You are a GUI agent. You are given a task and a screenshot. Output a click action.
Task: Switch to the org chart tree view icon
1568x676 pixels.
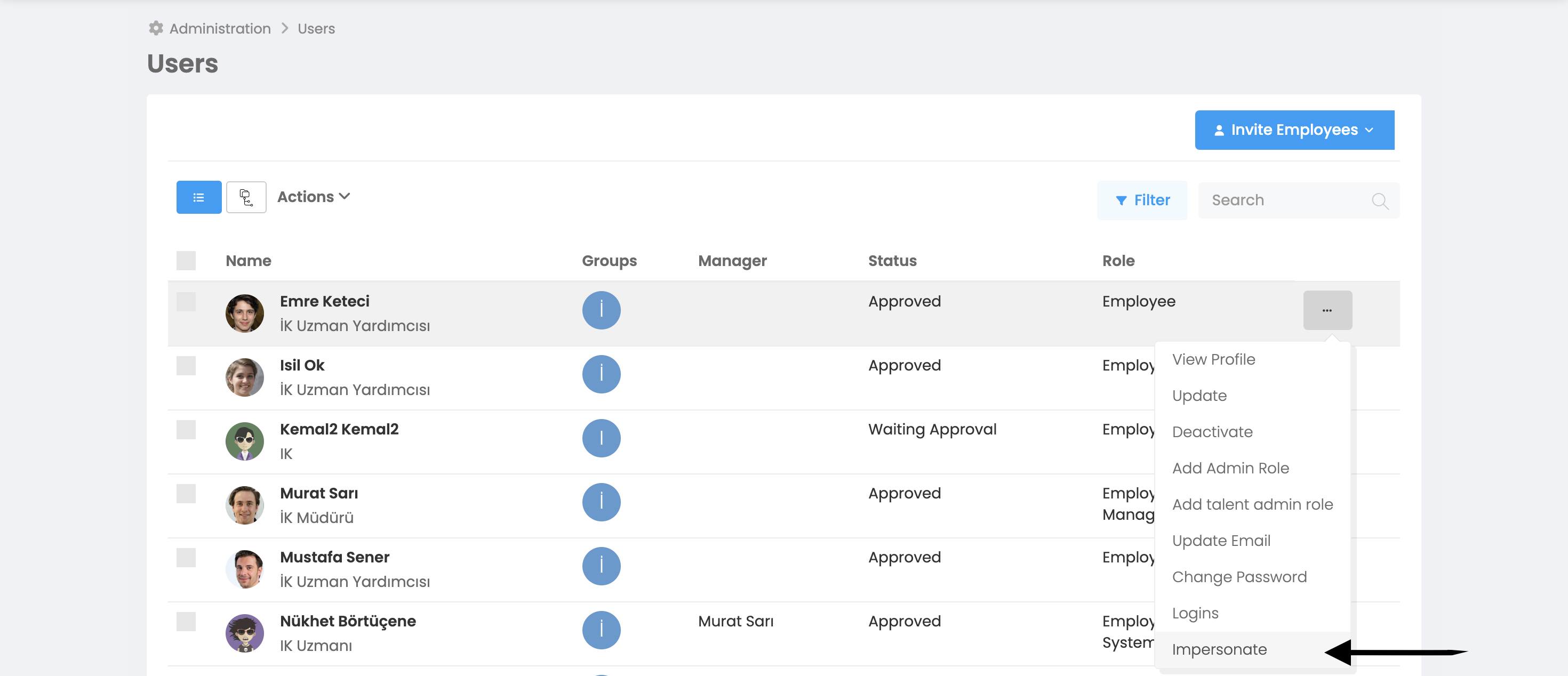tap(246, 197)
